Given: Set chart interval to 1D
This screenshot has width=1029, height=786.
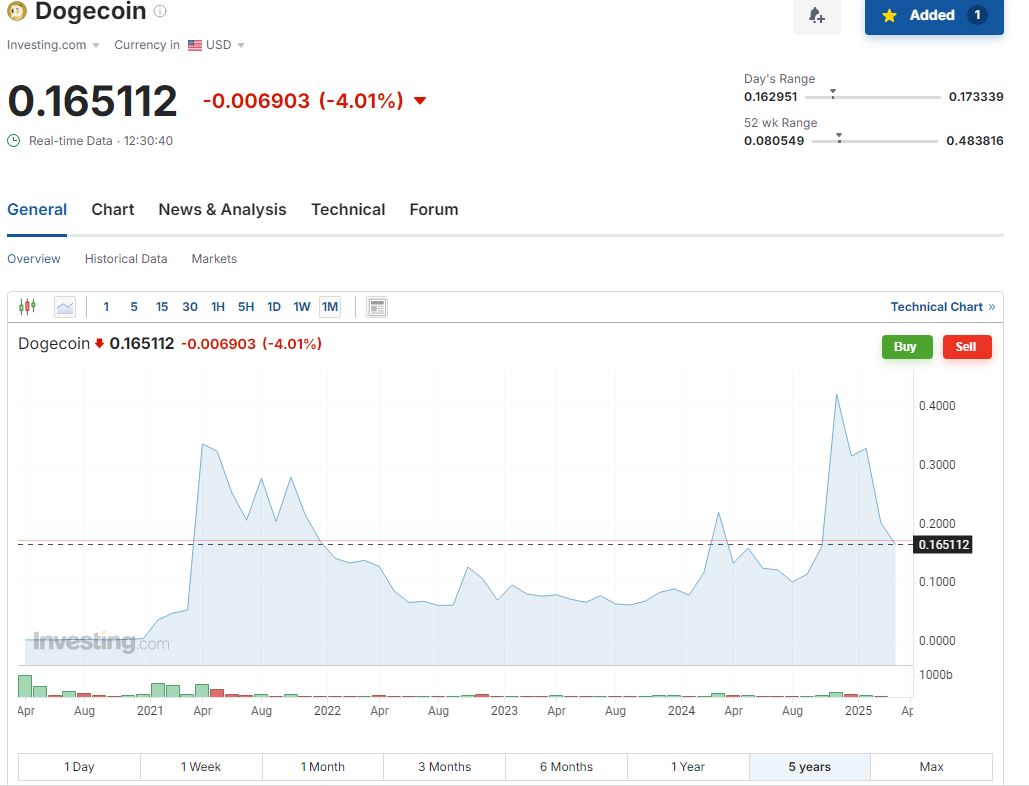Looking at the screenshot, I should pyautogui.click(x=274, y=306).
